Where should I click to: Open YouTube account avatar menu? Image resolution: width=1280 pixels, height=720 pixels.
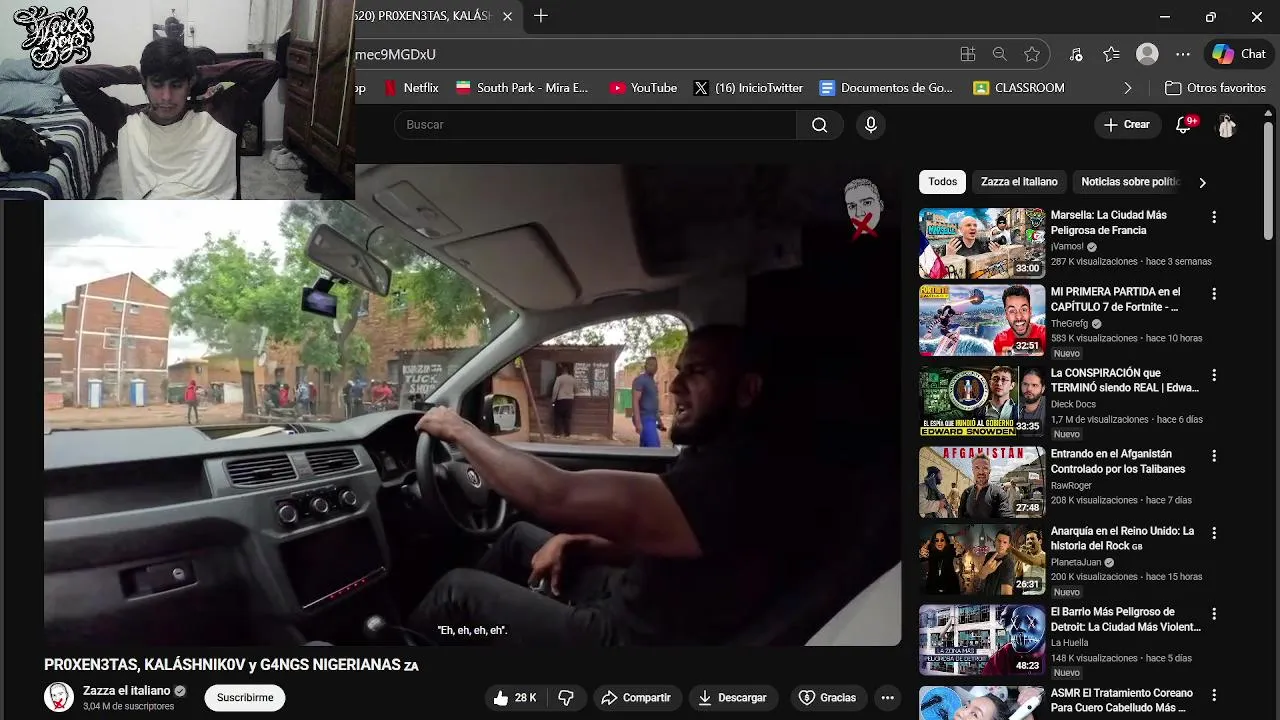(x=1227, y=125)
